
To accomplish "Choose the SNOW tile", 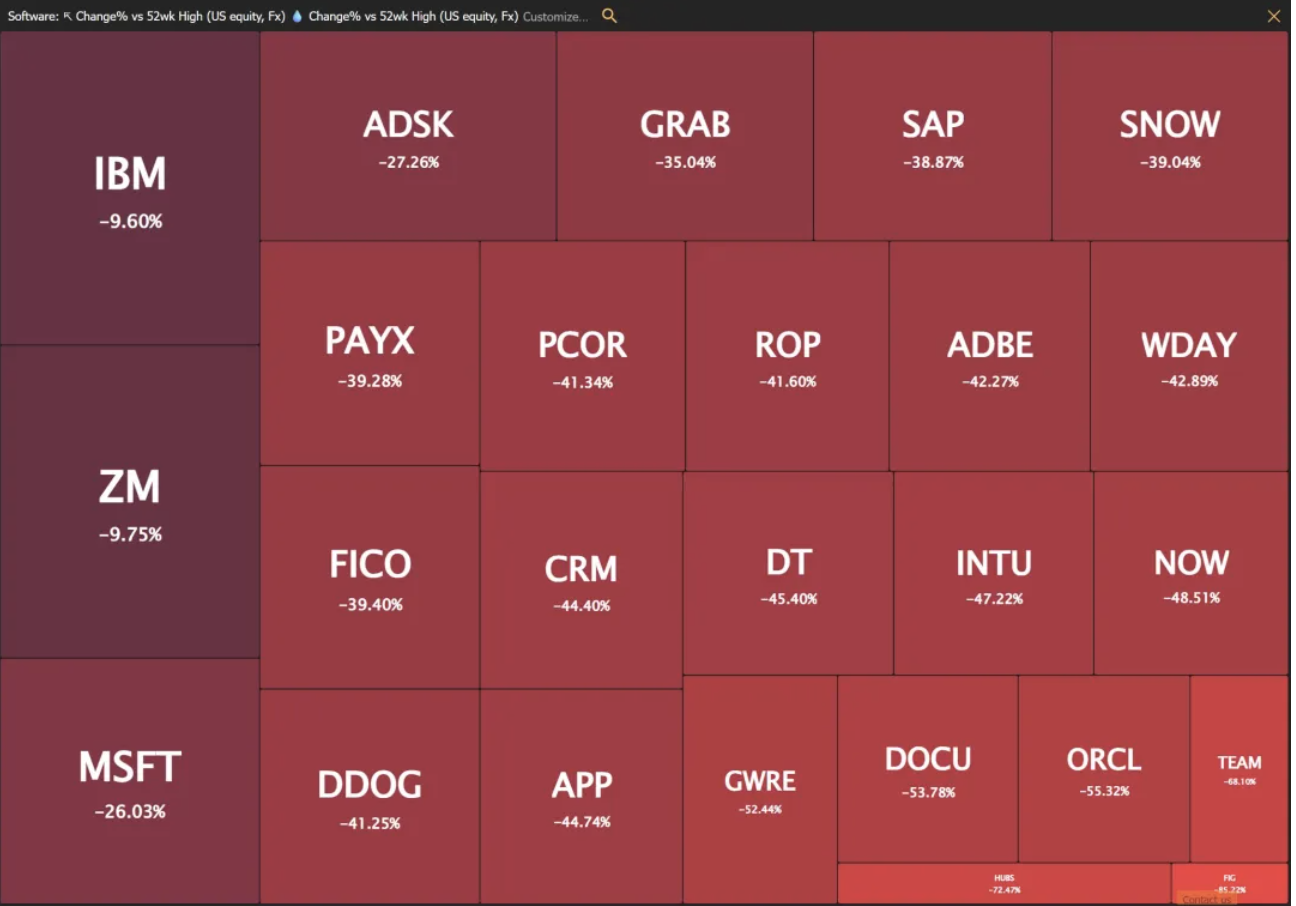I will (x=1169, y=136).
